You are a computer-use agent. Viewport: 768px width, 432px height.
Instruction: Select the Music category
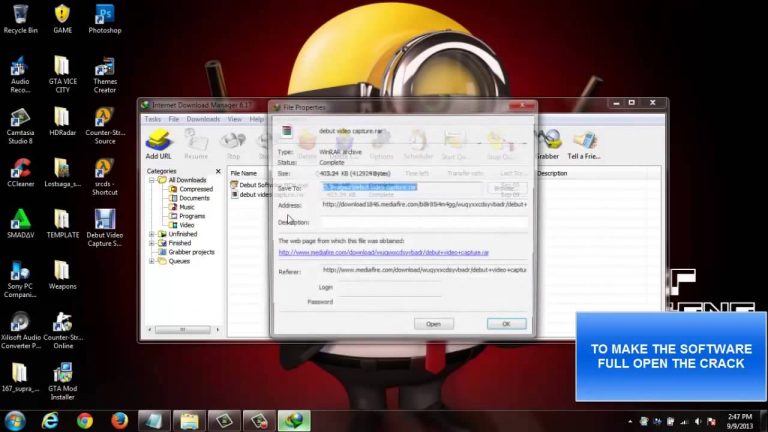[x=182, y=207]
